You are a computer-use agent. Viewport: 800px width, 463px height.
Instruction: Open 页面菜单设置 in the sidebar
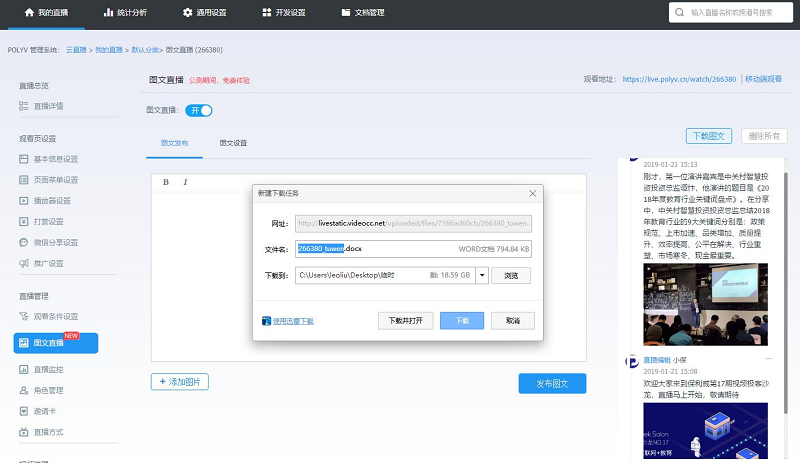pyautogui.click(x=56, y=179)
